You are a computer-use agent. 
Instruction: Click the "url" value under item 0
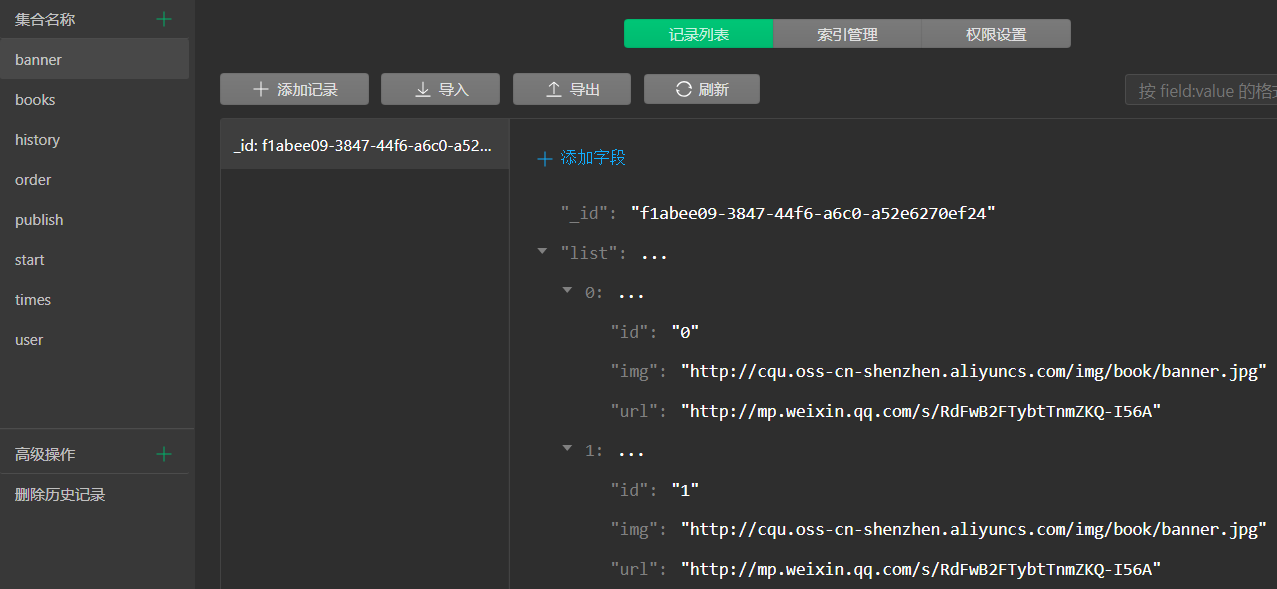click(x=921, y=411)
